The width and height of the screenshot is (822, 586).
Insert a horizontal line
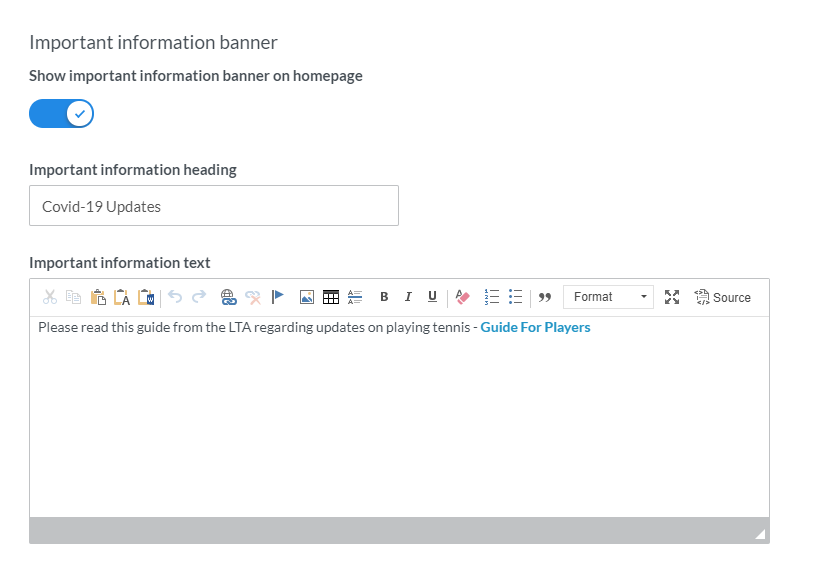tap(355, 297)
